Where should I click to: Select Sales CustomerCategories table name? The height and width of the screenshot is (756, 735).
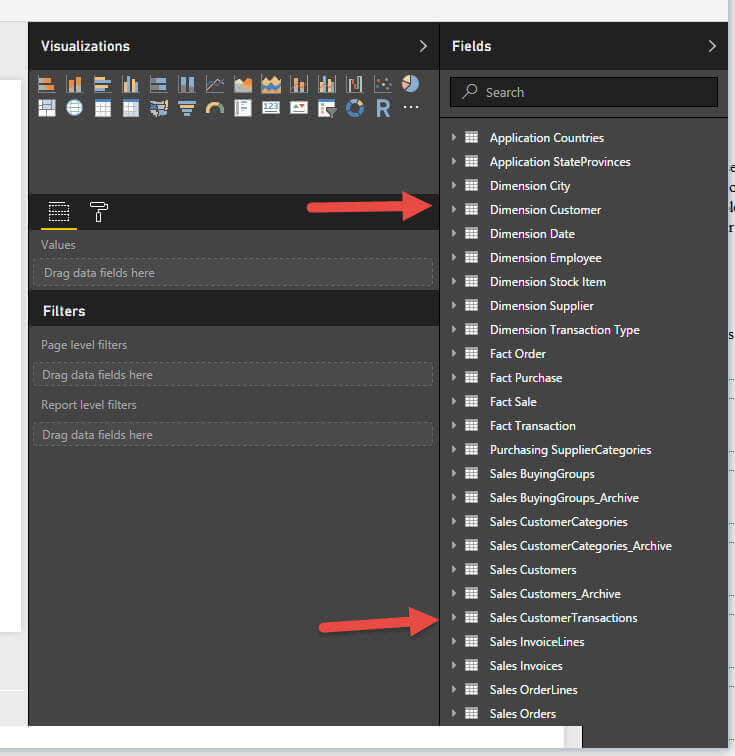point(558,522)
